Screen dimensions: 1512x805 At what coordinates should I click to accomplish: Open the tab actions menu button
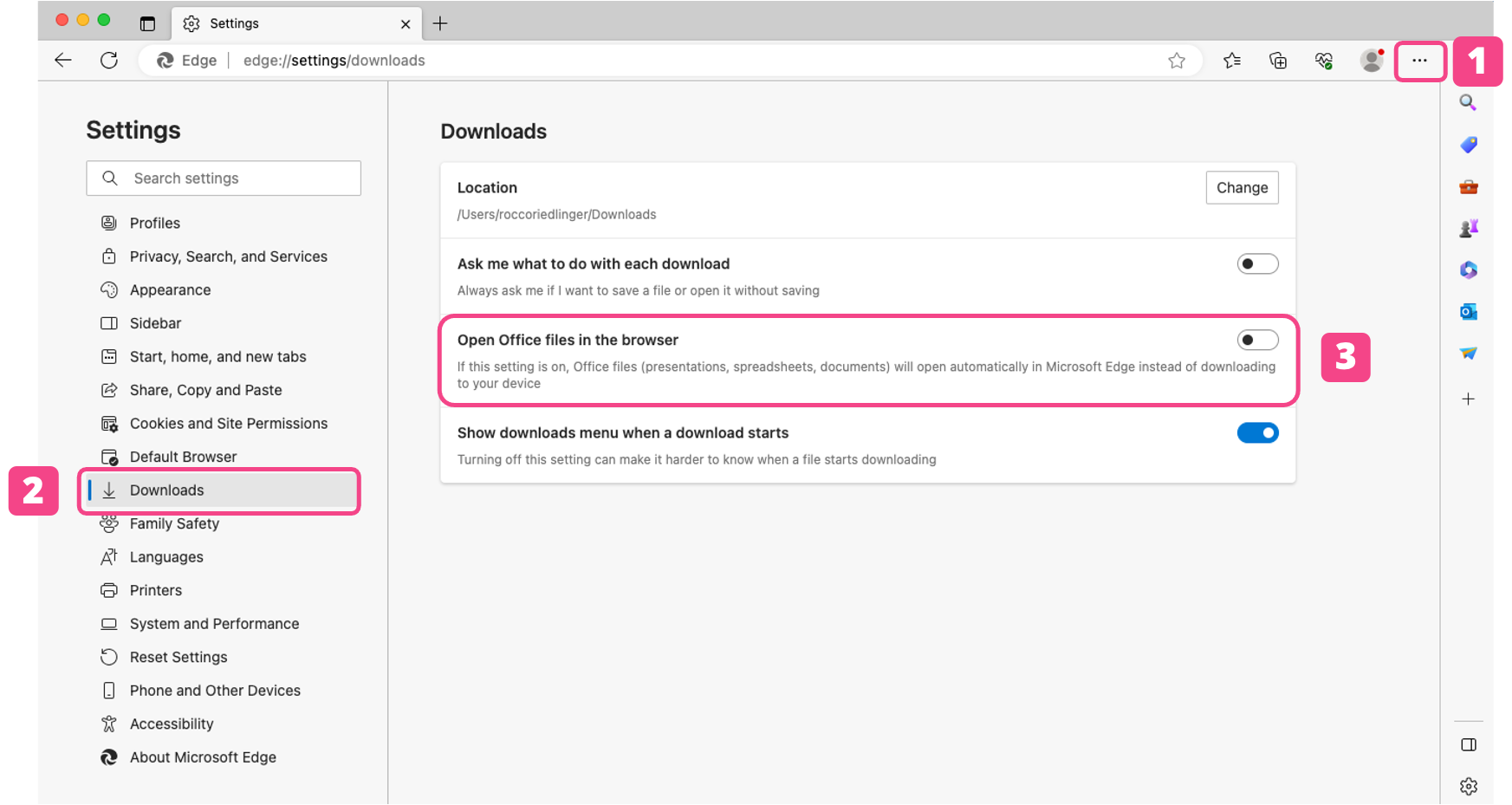[147, 23]
